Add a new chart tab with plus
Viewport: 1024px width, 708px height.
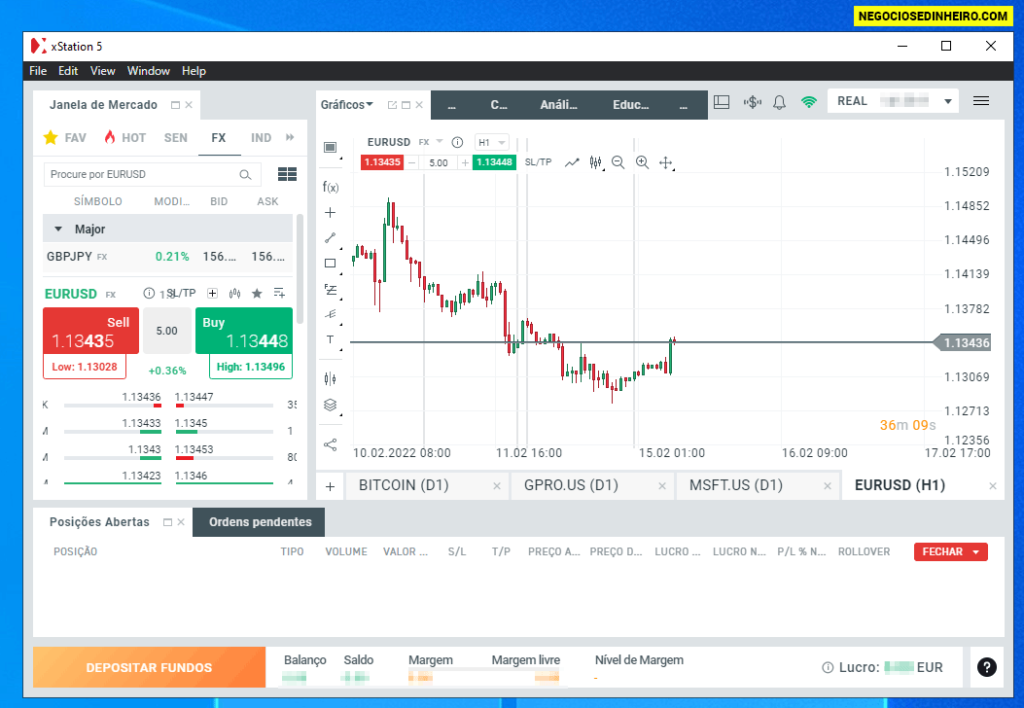(330, 487)
